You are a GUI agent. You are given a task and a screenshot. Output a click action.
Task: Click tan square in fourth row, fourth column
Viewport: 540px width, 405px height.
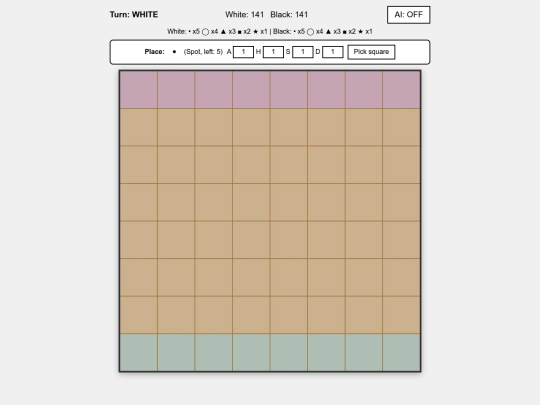click(x=251, y=202)
